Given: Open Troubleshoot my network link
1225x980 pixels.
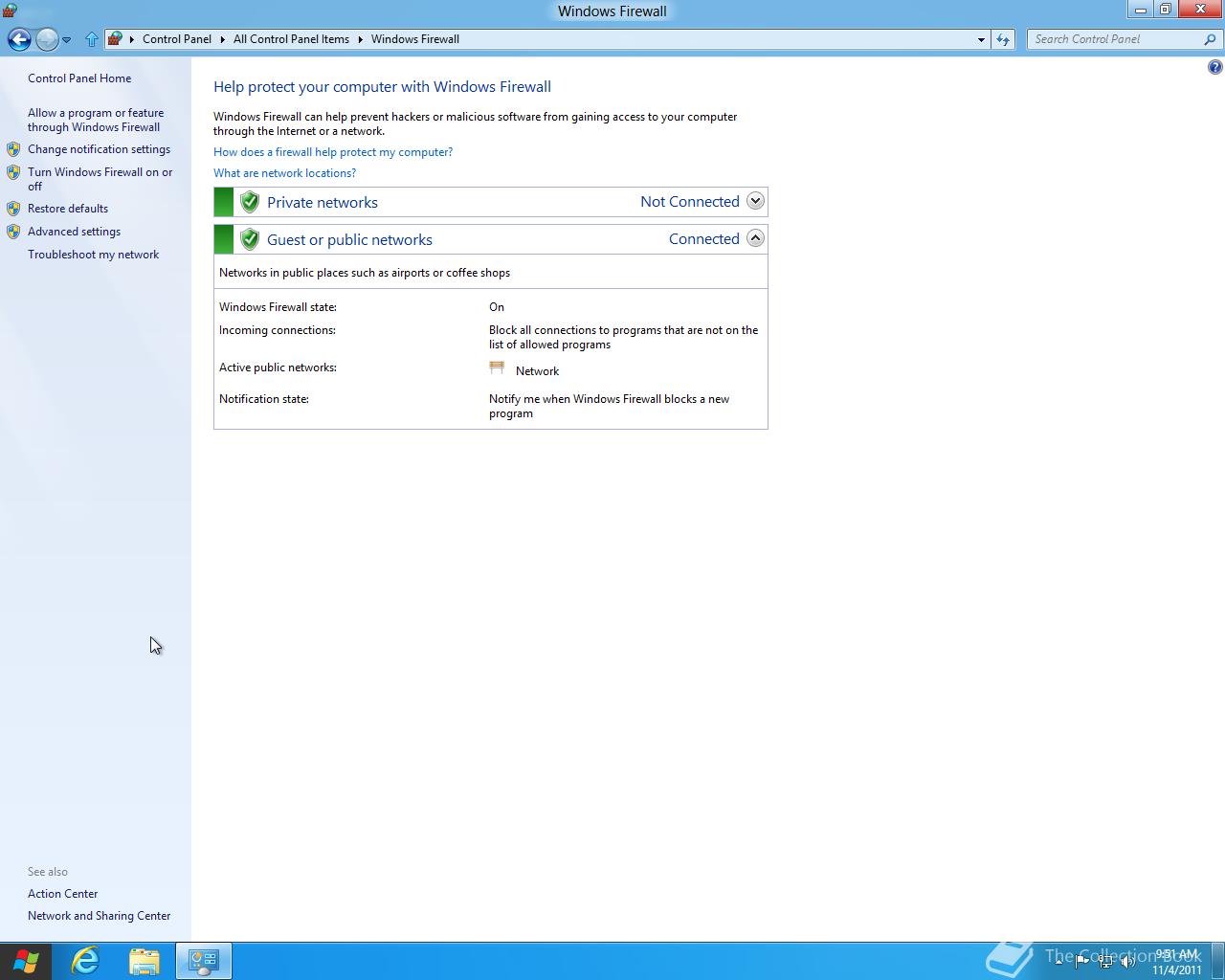Looking at the screenshot, I should coord(93,255).
